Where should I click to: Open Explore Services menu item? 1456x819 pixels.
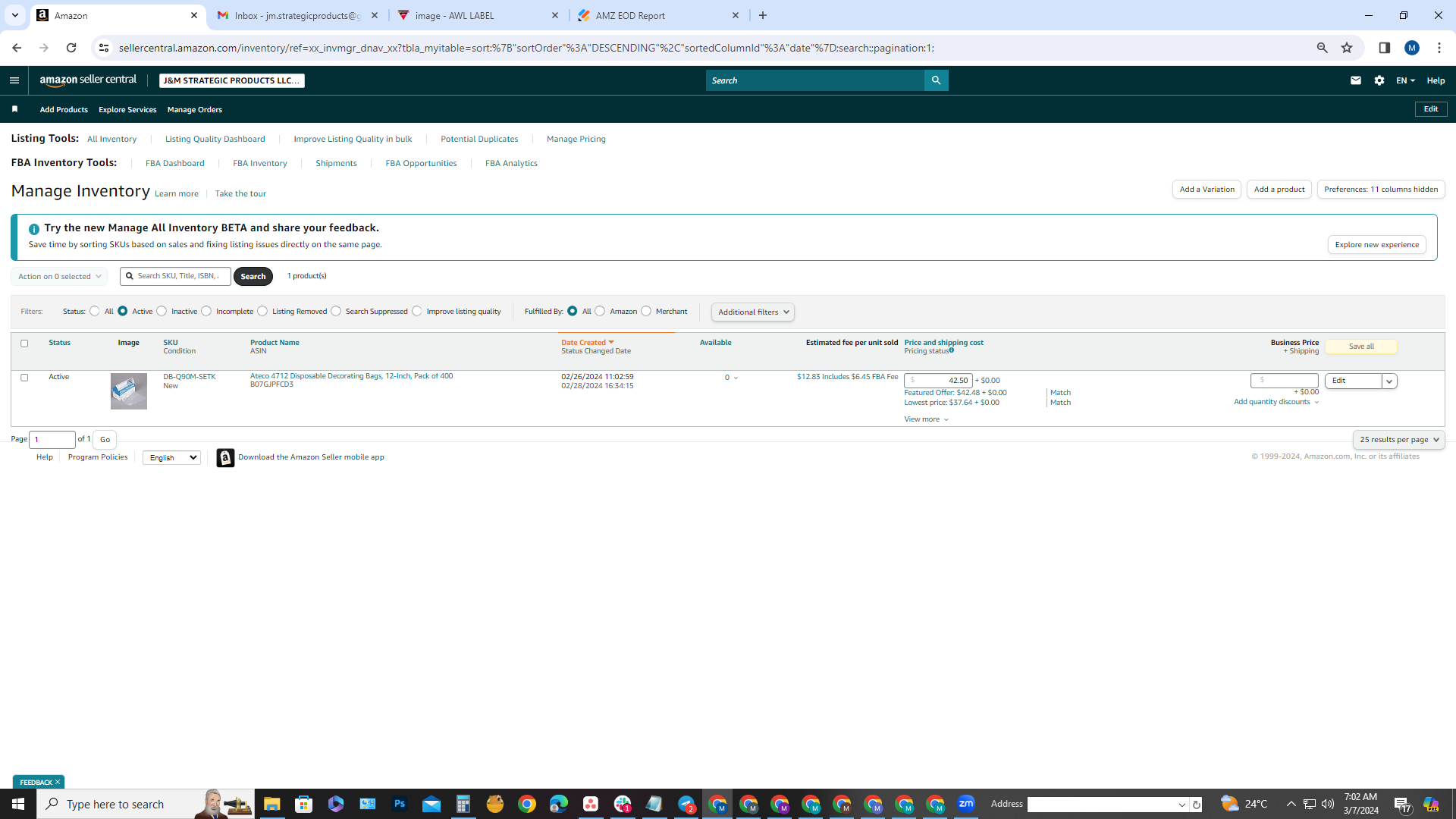click(x=127, y=110)
